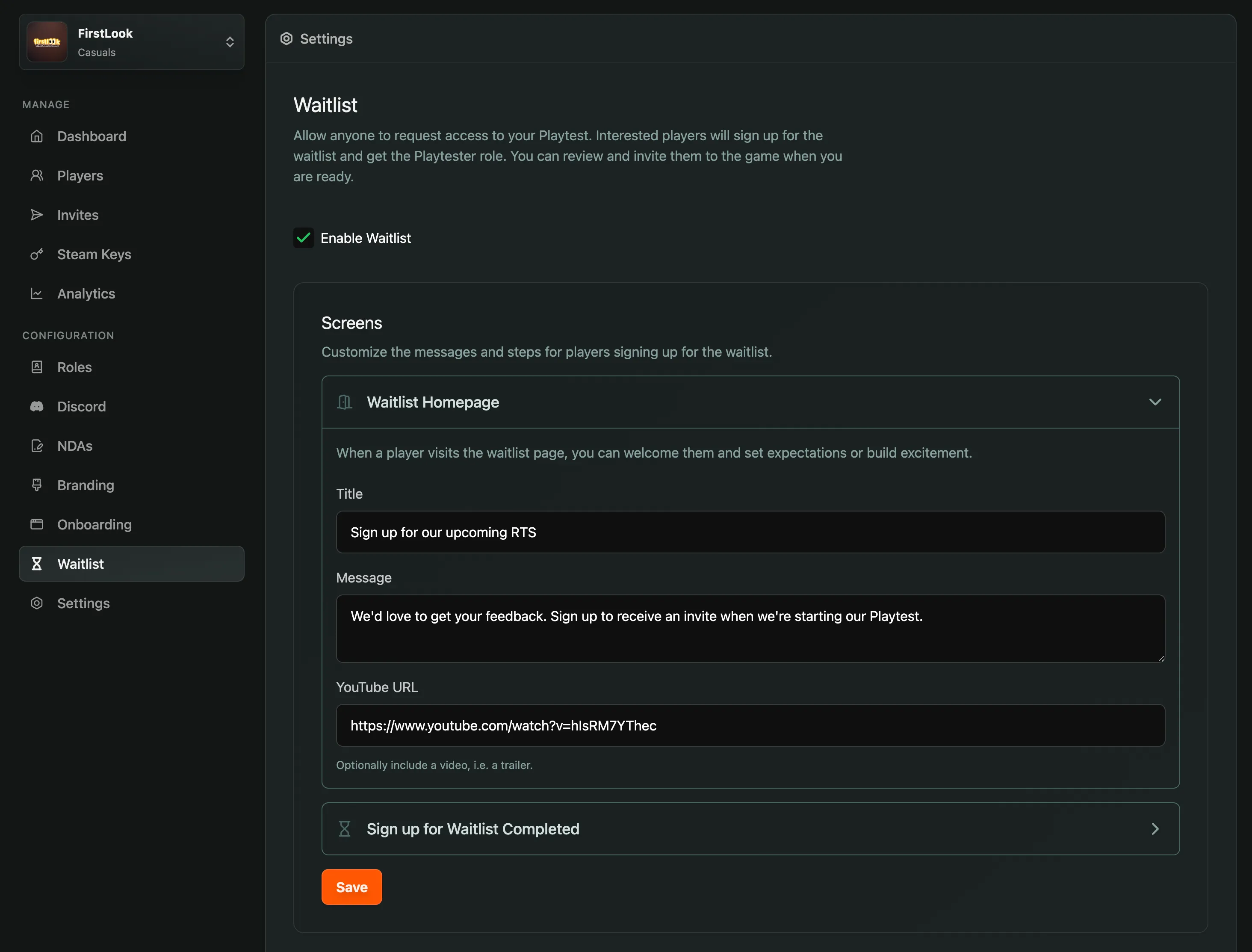The width and height of the screenshot is (1252, 952).
Task: Select Waitlist in the sidebar menu
Action: [x=80, y=564]
